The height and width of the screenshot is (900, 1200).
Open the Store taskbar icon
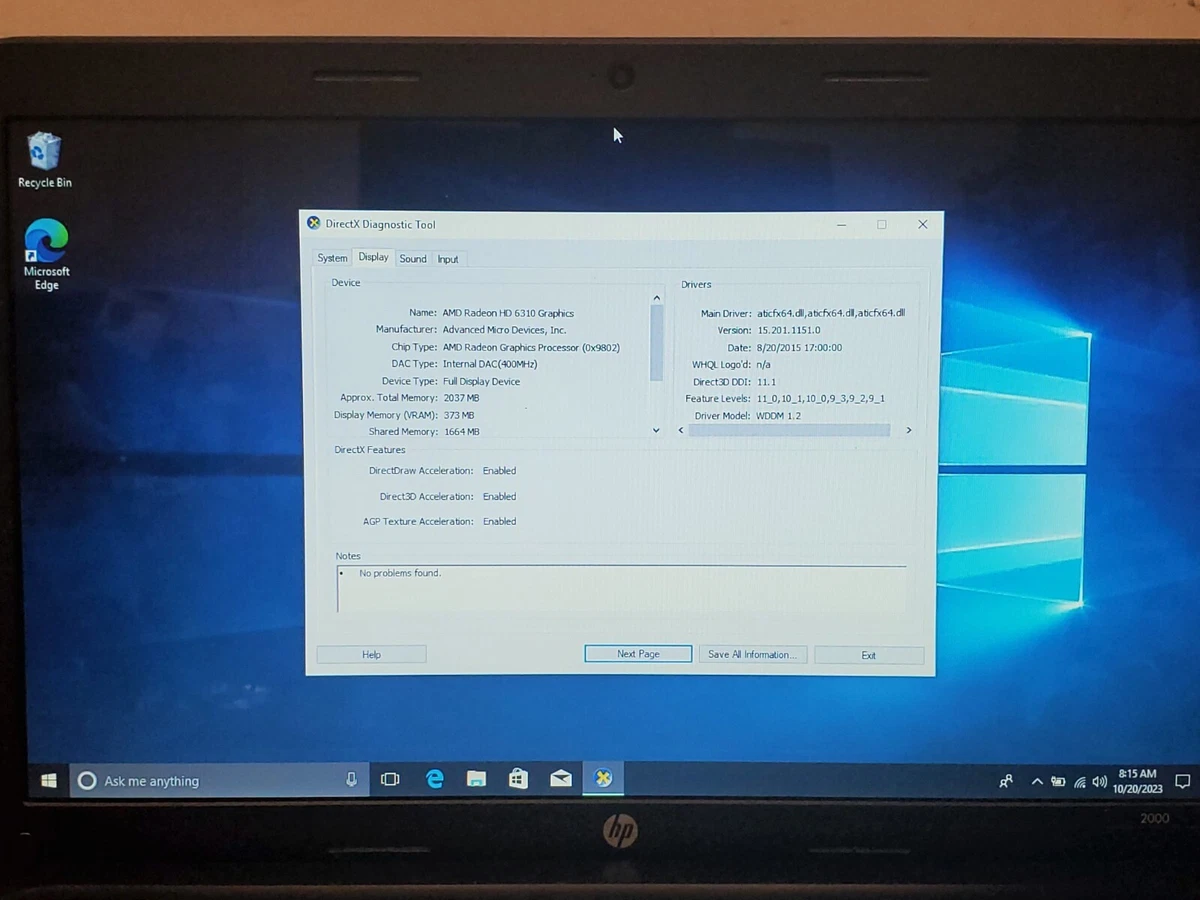(x=518, y=779)
